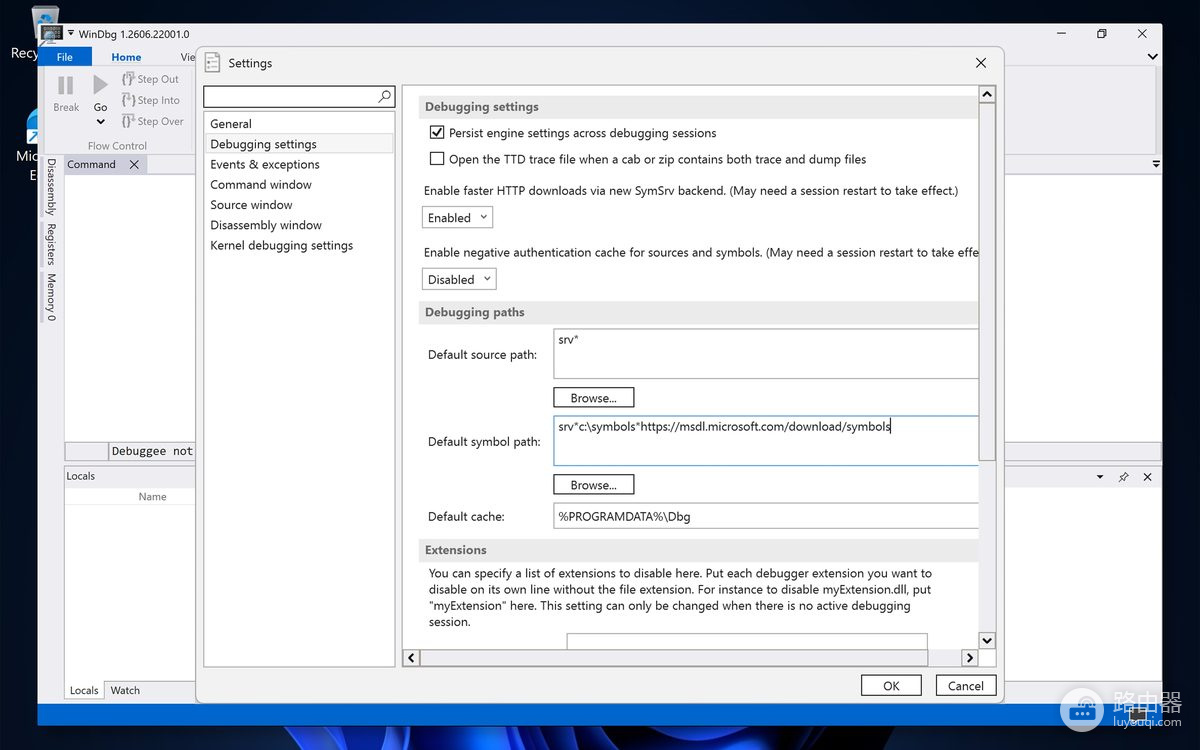The height and width of the screenshot is (750, 1200).
Task: Open quick access arrow beside WinDbg title
Action: [x=71, y=33]
